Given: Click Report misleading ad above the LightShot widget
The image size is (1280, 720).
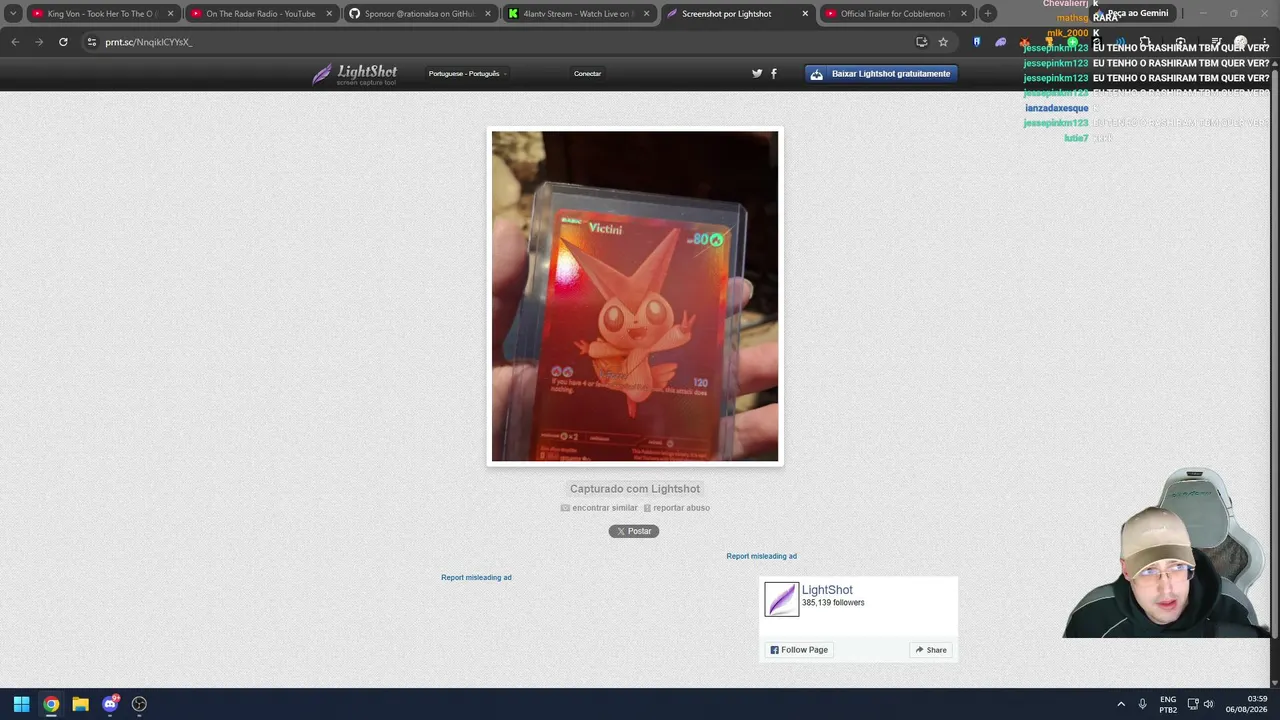Looking at the screenshot, I should [762, 556].
